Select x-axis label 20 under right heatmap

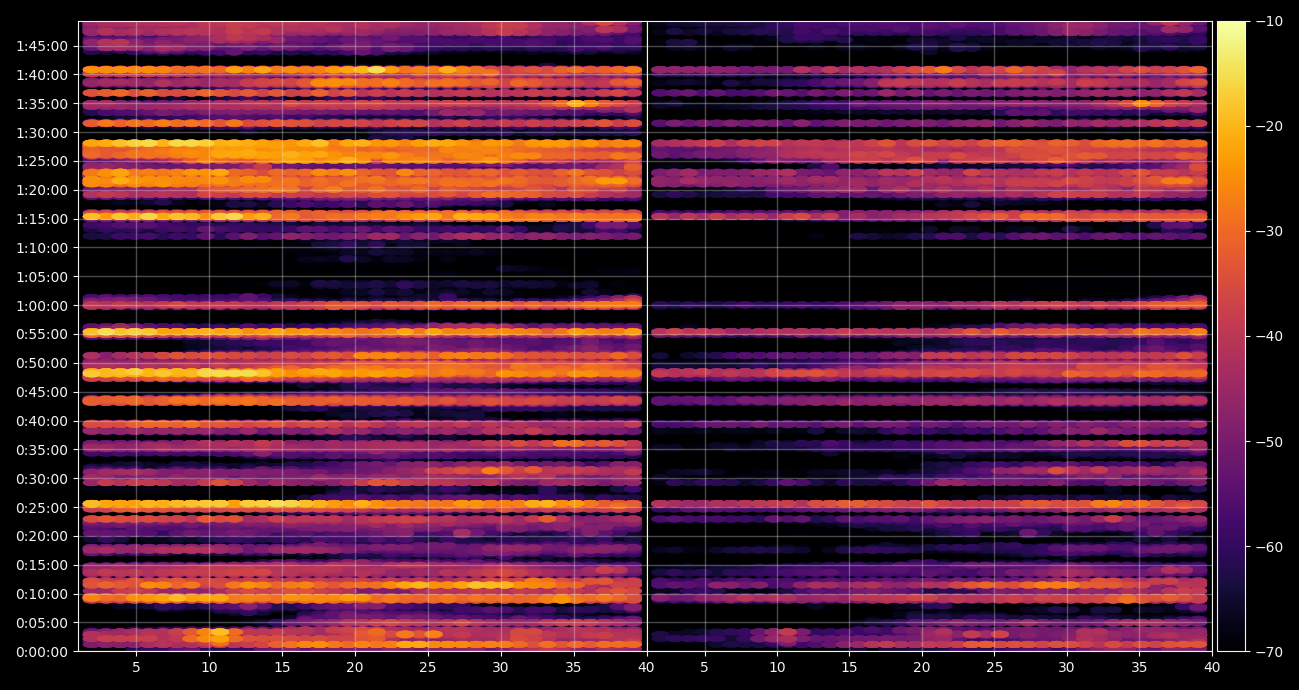click(921, 668)
